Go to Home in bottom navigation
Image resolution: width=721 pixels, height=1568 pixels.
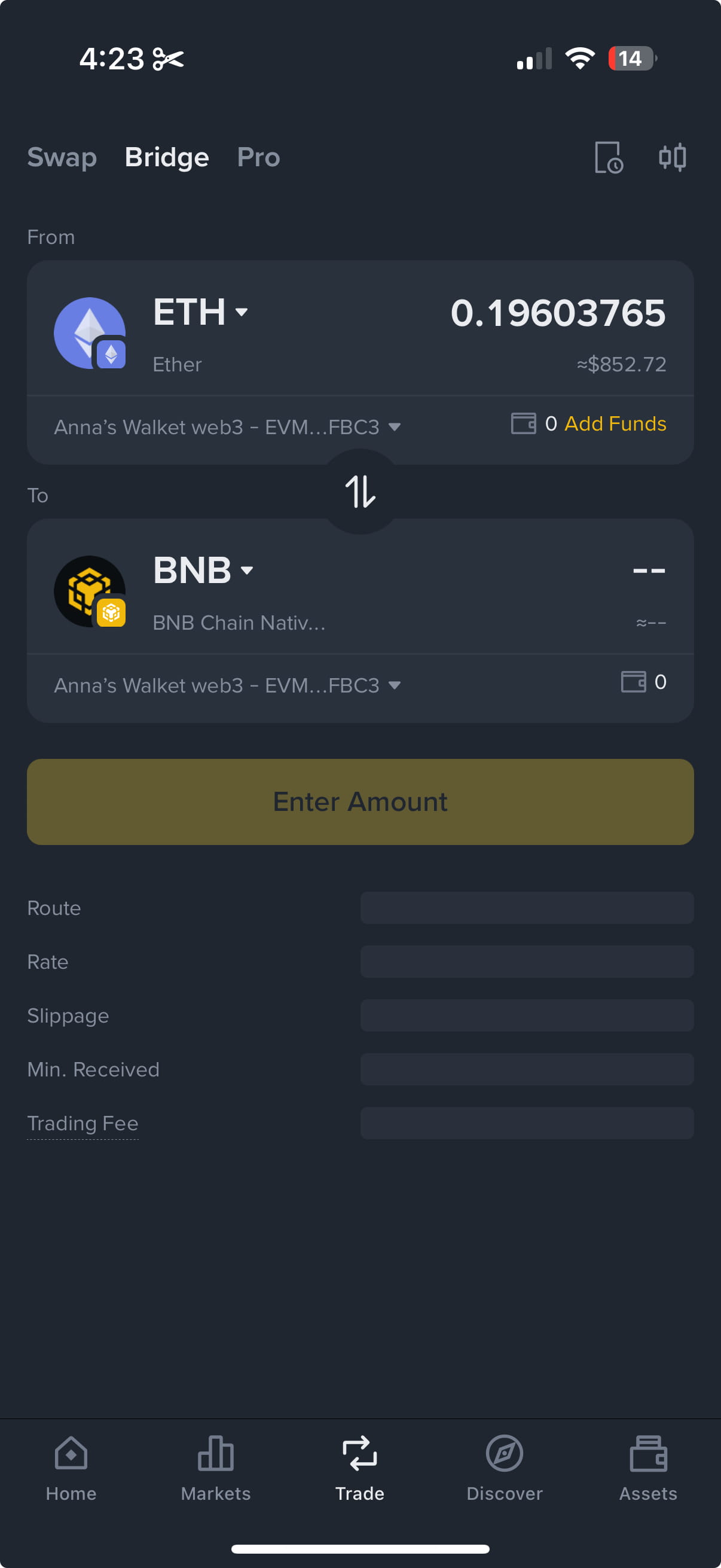click(x=71, y=1468)
